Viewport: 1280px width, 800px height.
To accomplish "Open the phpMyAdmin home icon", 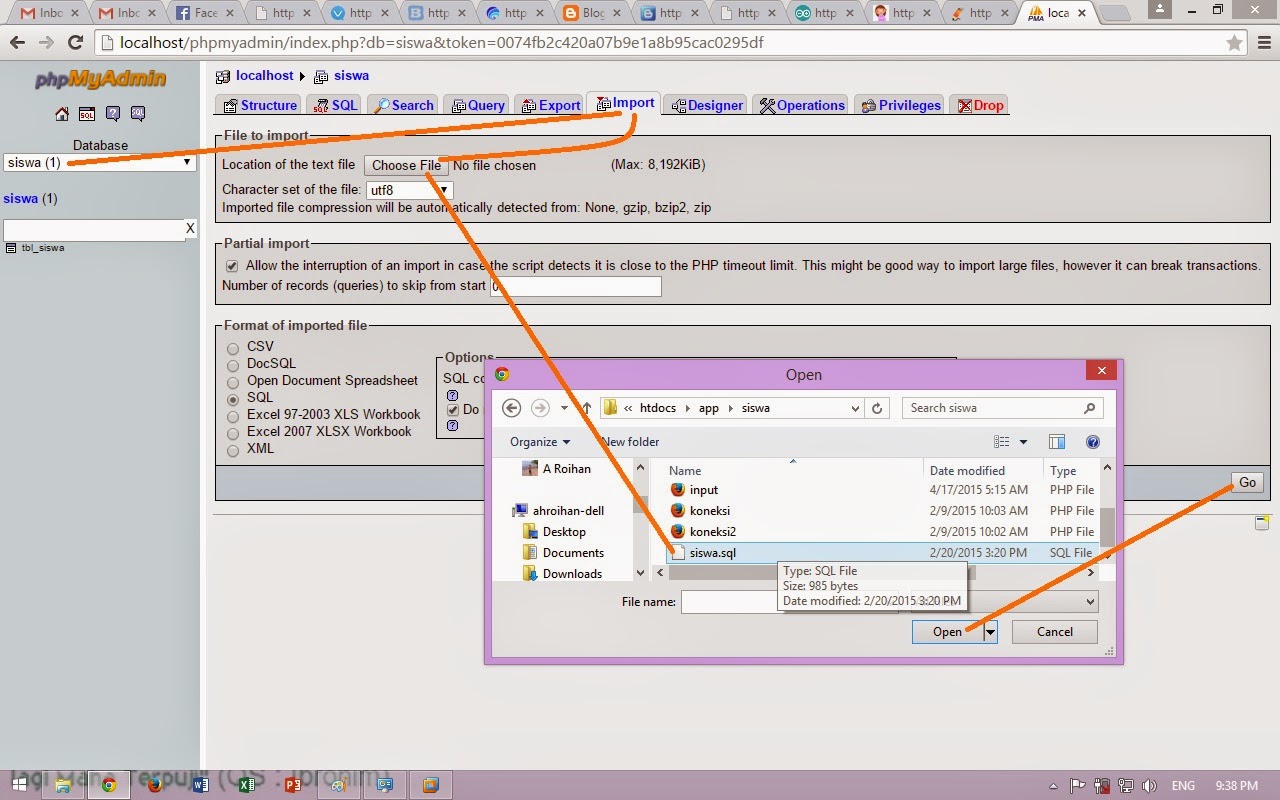I will pos(62,113).
